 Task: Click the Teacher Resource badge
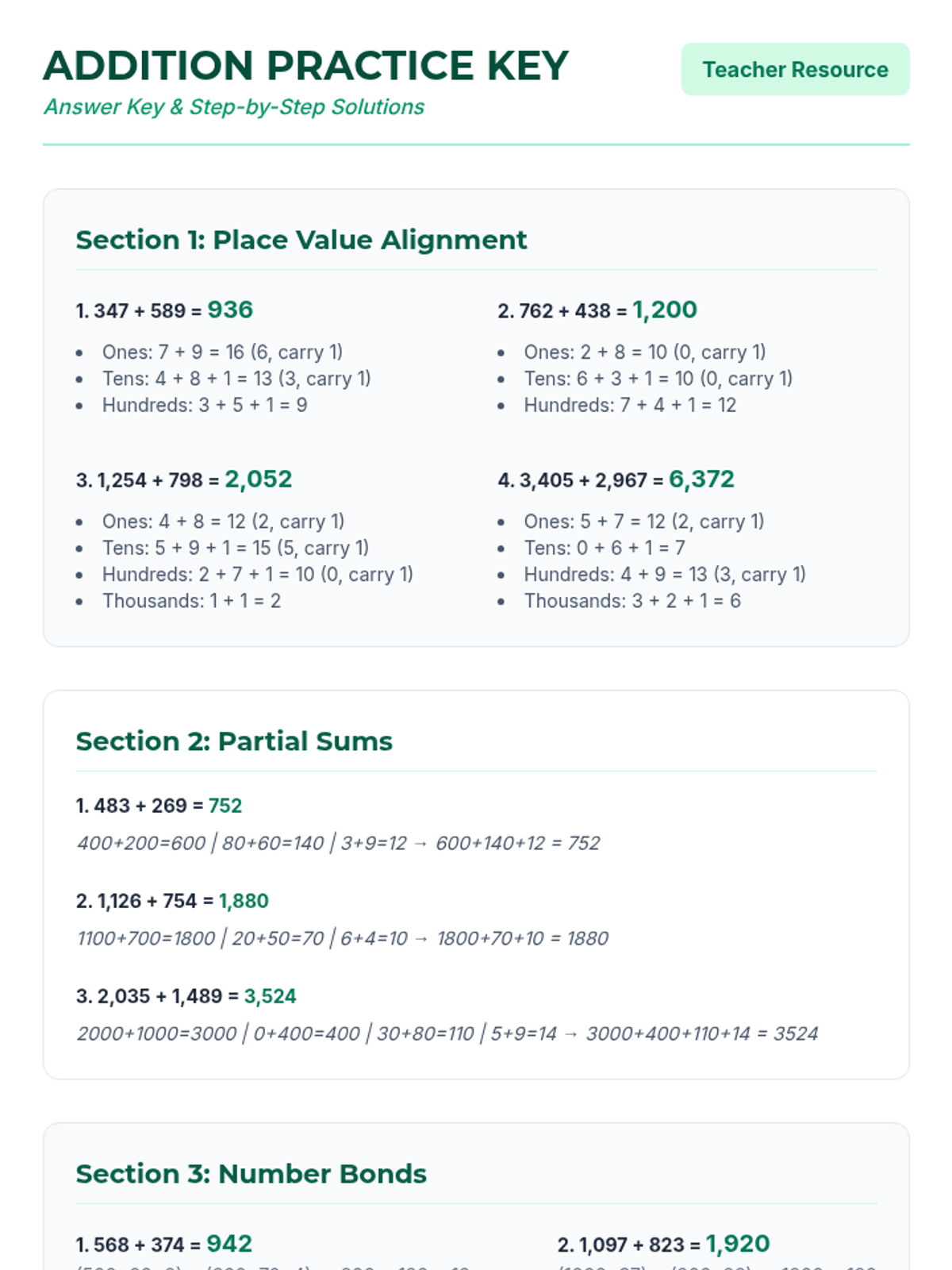795,70
